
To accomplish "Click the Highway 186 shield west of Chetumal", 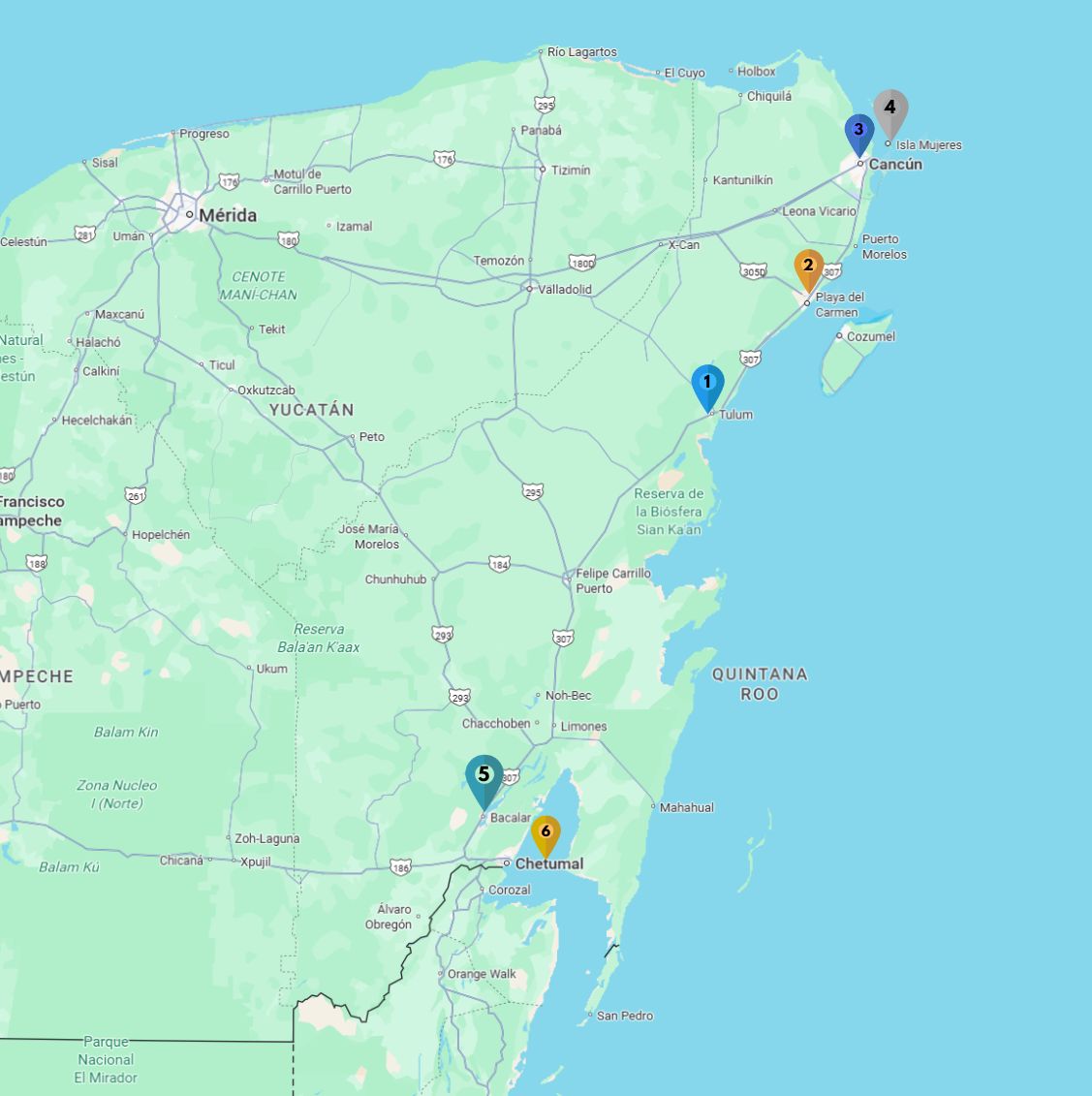I will (400, 865).
